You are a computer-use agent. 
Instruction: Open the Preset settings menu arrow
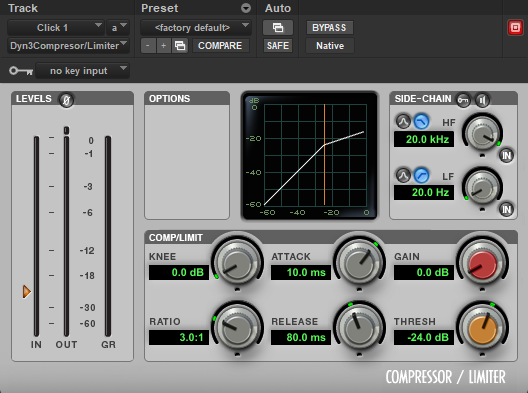coord(246,8)
